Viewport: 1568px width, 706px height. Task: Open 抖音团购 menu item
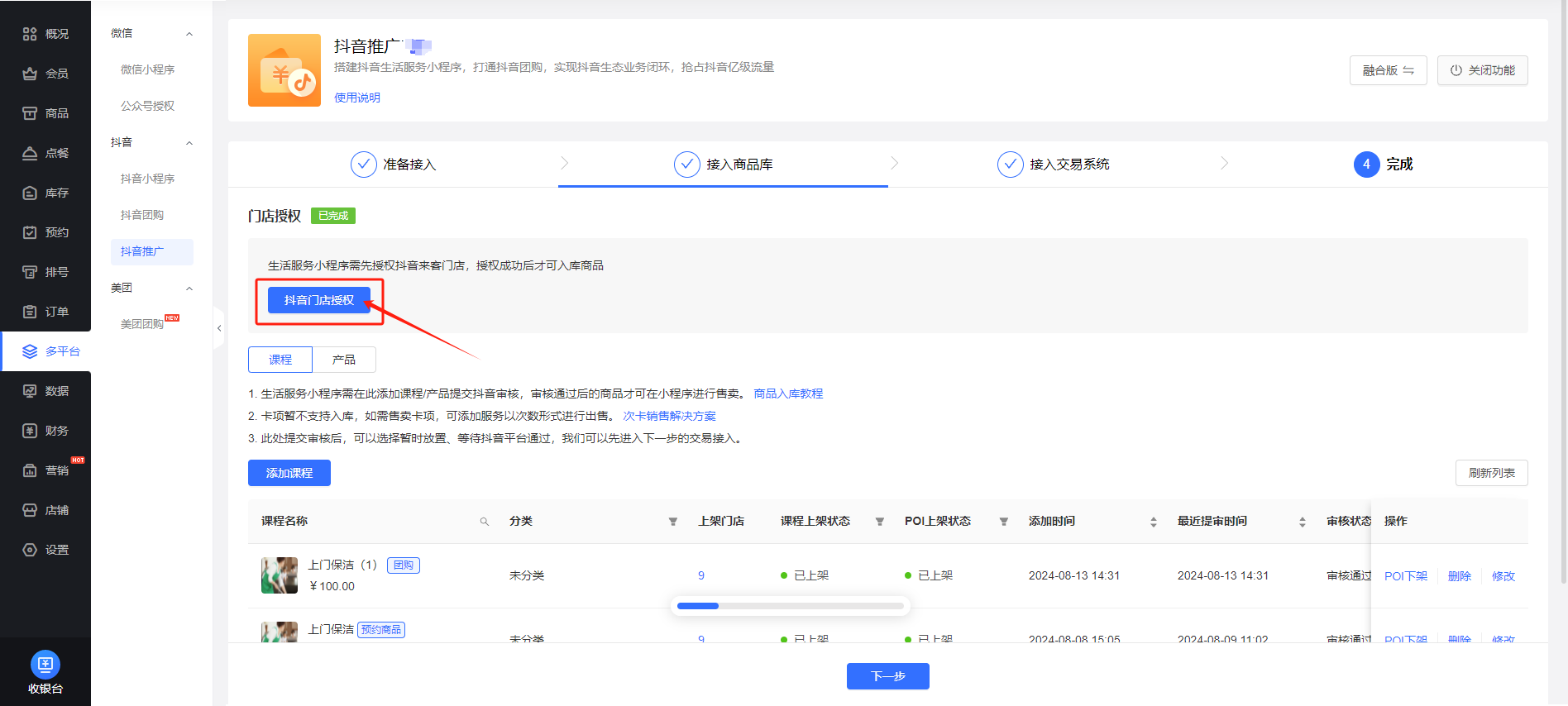142,215
